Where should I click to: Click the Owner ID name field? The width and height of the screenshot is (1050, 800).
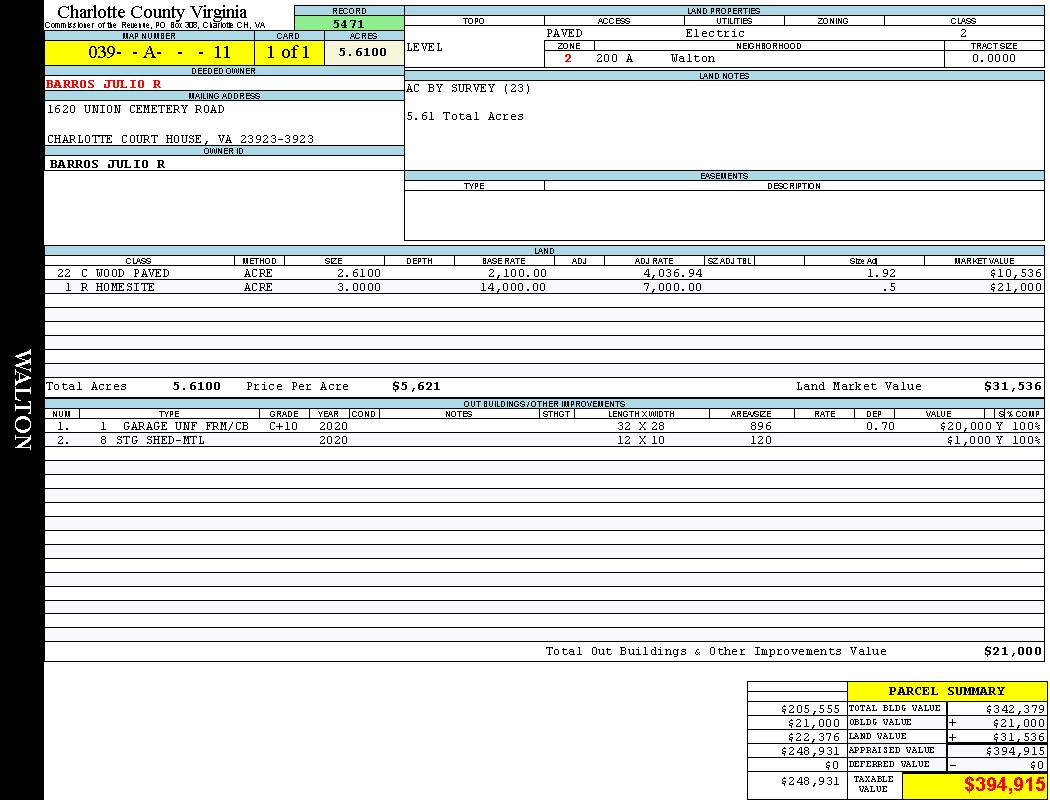click(107, 163)
